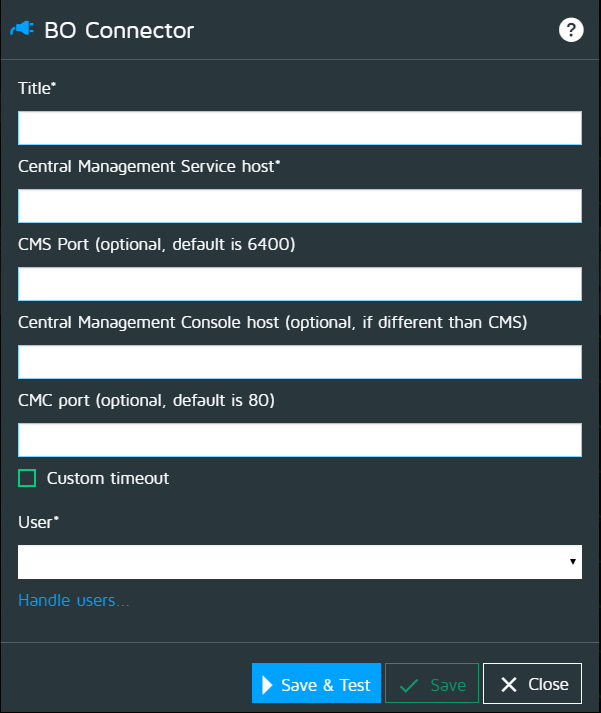Focus the CMC port input field
The width and height of the screenshot is (601, 713).
pyautogui.click(x=299, y=440)
